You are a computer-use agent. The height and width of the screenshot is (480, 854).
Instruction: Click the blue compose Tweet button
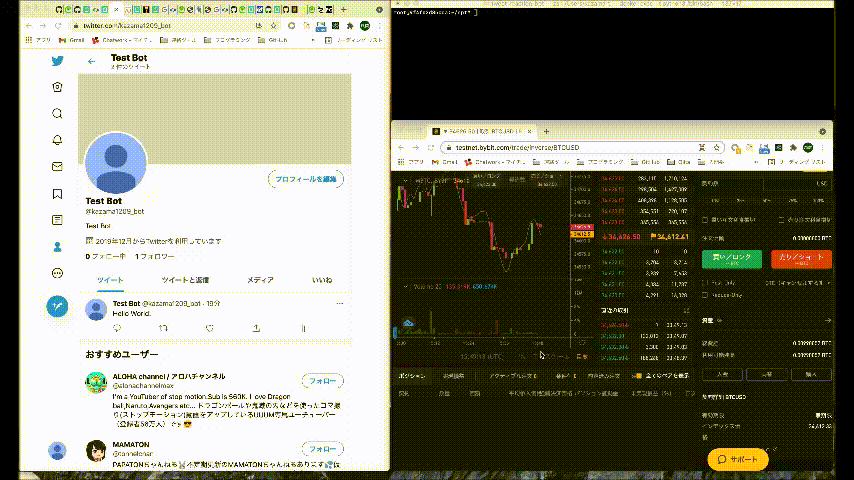click(57, 306)
